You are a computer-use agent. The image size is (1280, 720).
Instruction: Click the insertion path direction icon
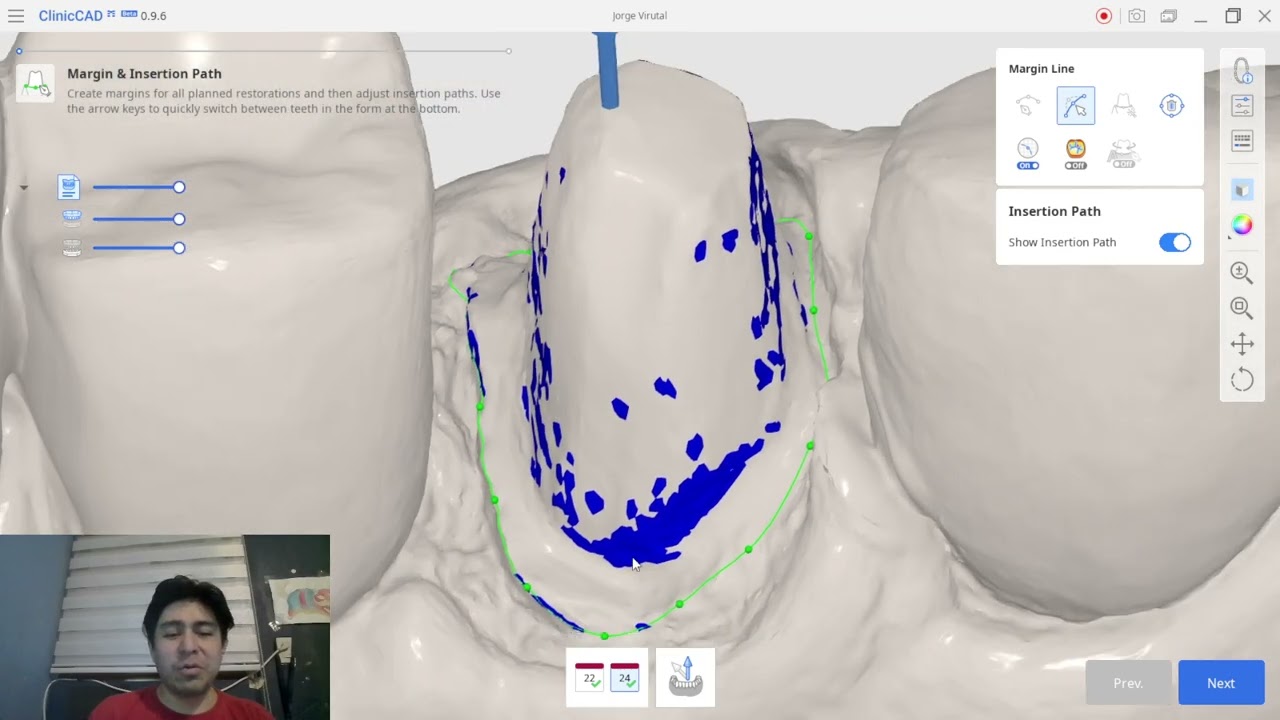pyautogui.click(x=686, y=677)
